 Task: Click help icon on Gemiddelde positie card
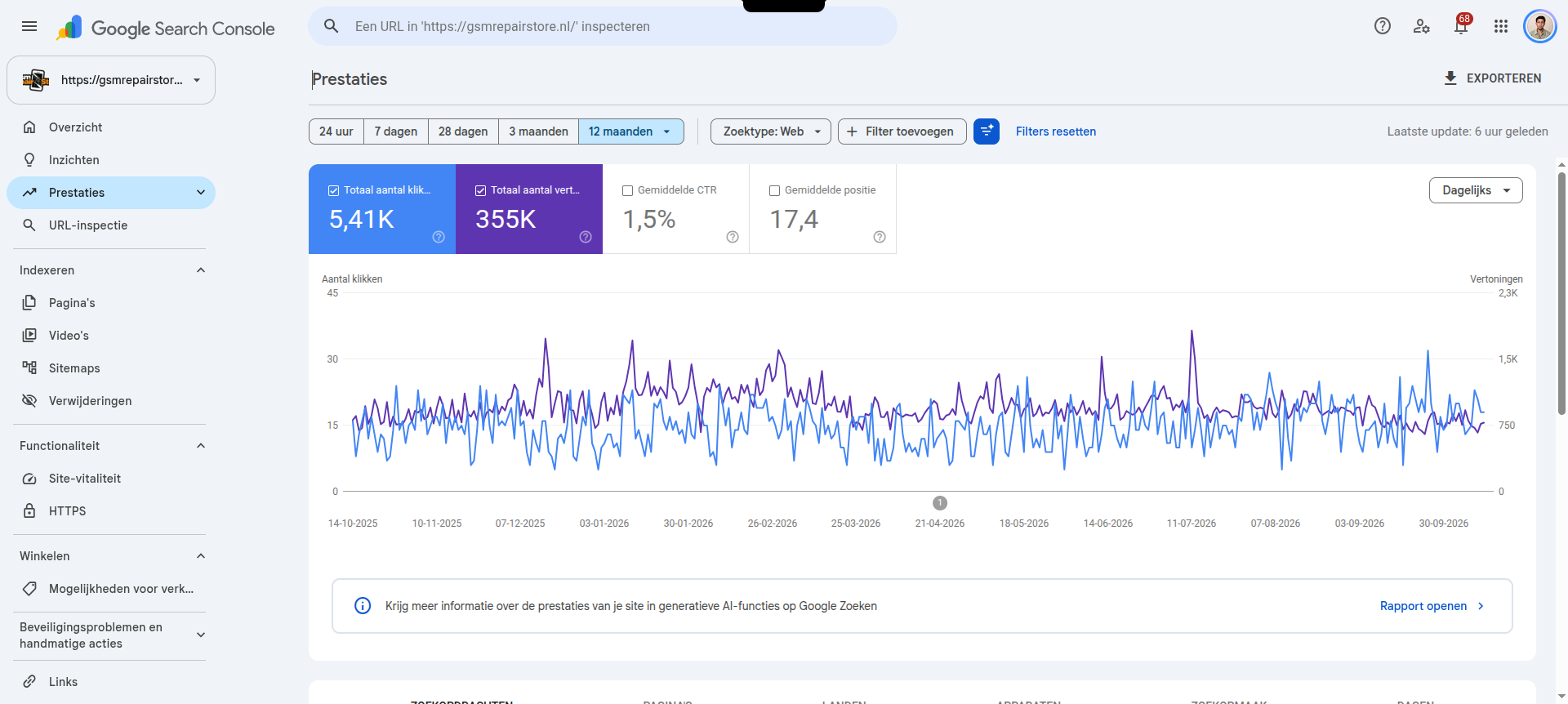point(880,237)
